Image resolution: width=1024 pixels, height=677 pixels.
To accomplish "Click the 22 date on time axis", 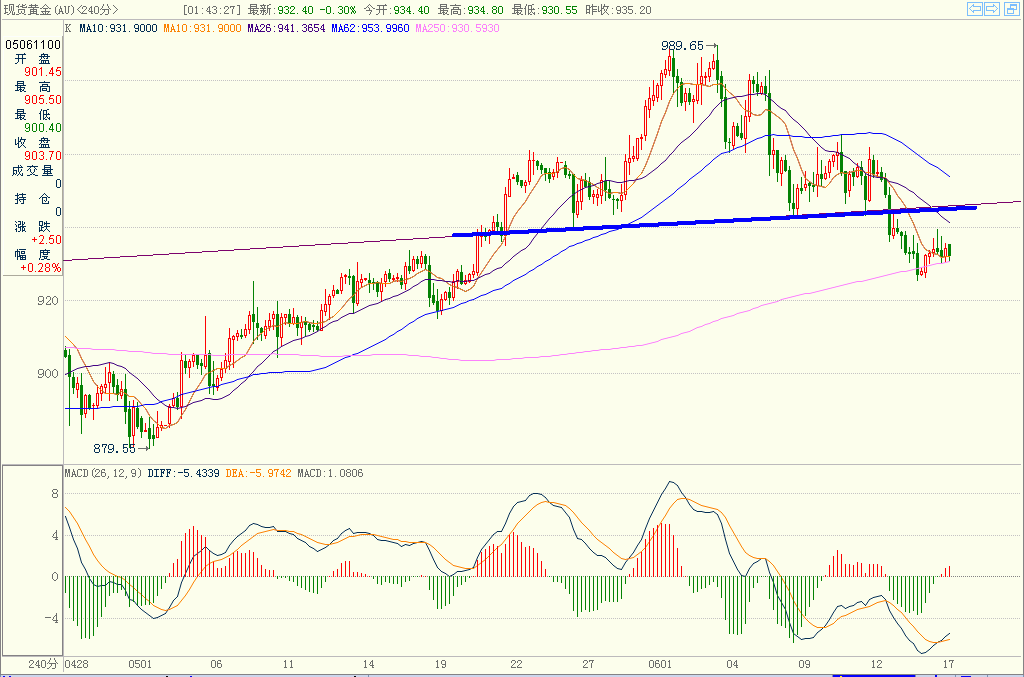I will coord(517,664).
